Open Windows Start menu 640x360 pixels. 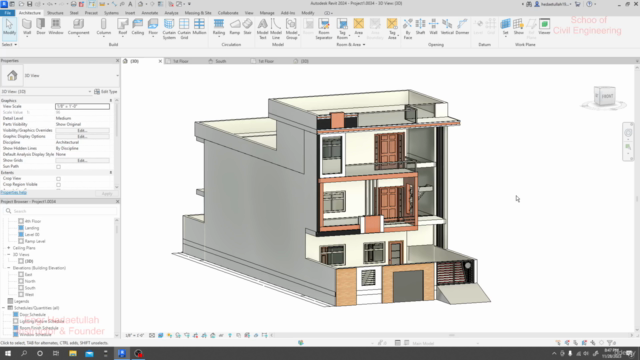(8, 353)
